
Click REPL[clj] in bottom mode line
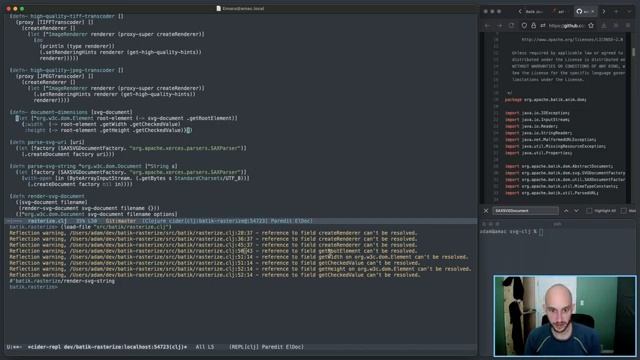coord(244,347)
